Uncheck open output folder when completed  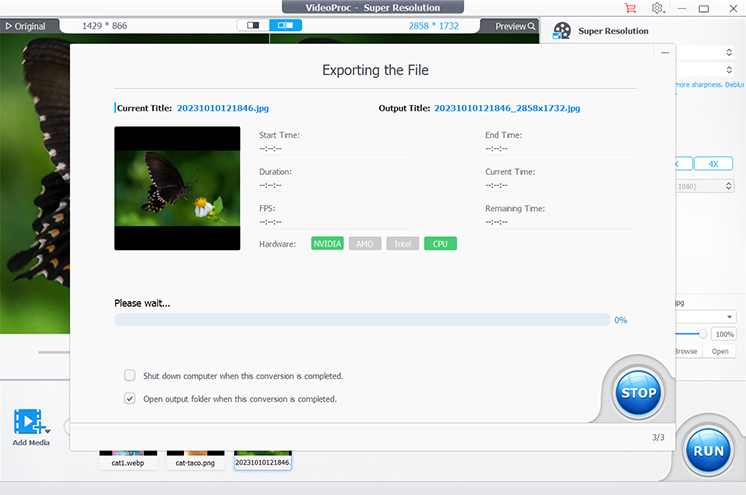pyautogui.click(x=129, y=398)
